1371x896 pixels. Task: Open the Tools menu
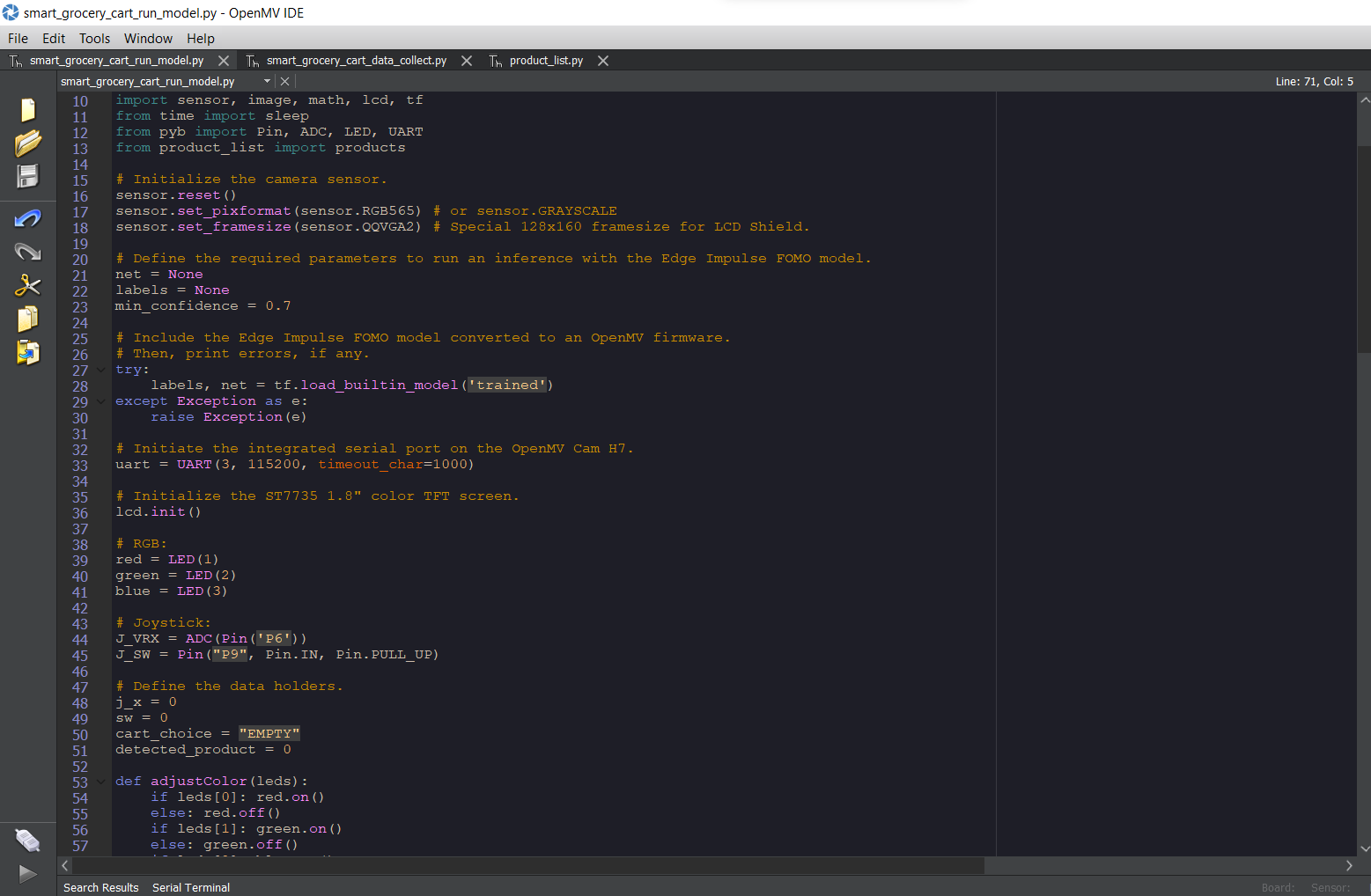[x=93, y=38]
